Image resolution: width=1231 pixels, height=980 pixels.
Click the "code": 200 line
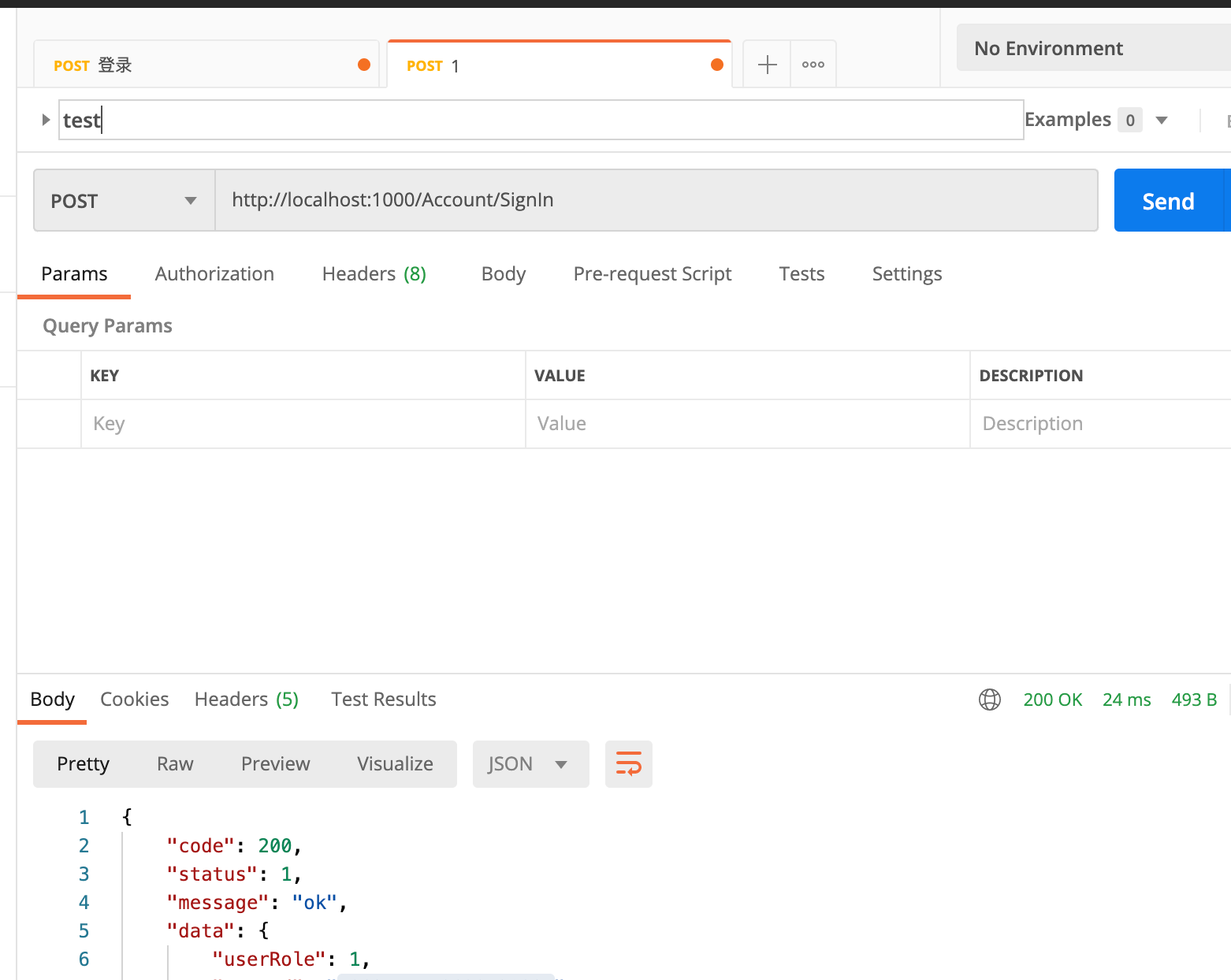[234, 846]
